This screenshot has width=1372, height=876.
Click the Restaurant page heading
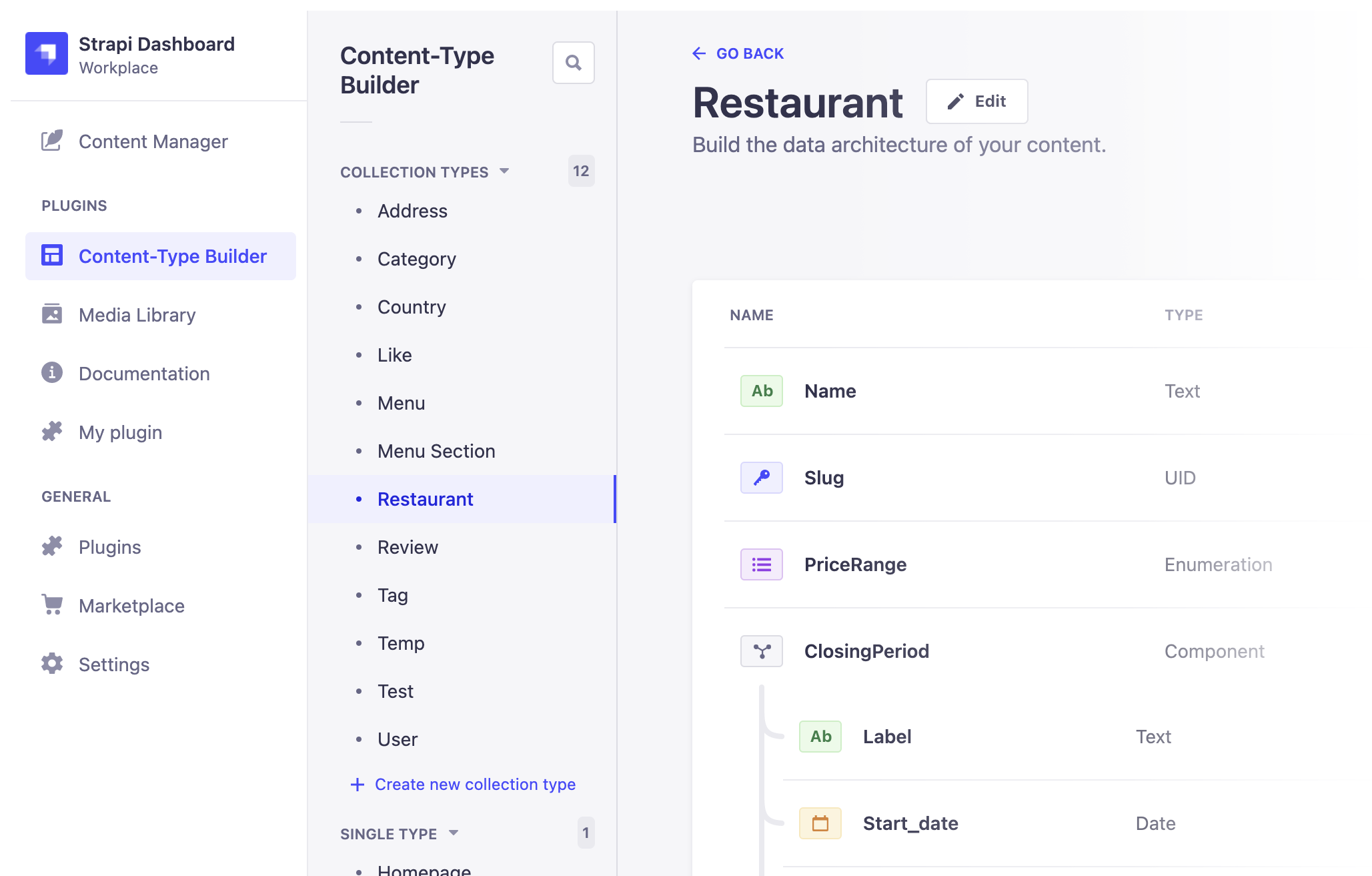(x=798, y=103)
